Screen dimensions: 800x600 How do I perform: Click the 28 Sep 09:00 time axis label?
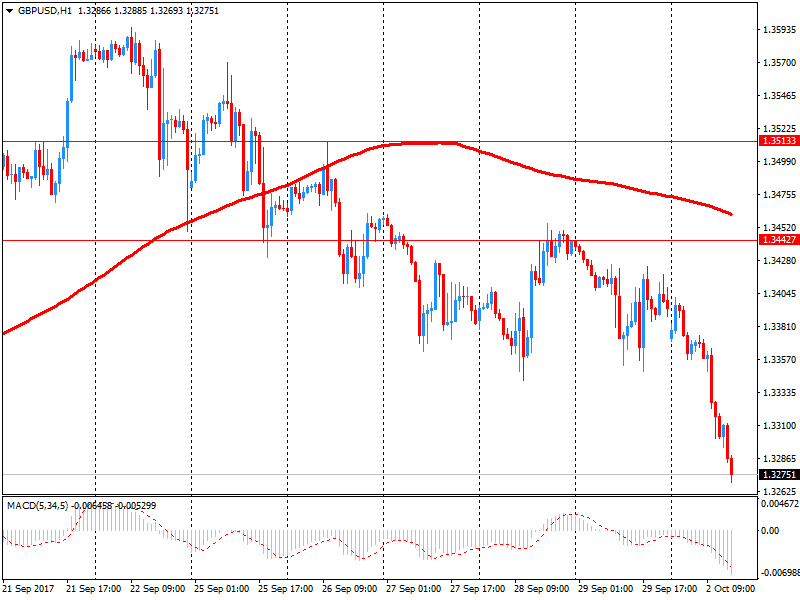click(x=542, y=589)
